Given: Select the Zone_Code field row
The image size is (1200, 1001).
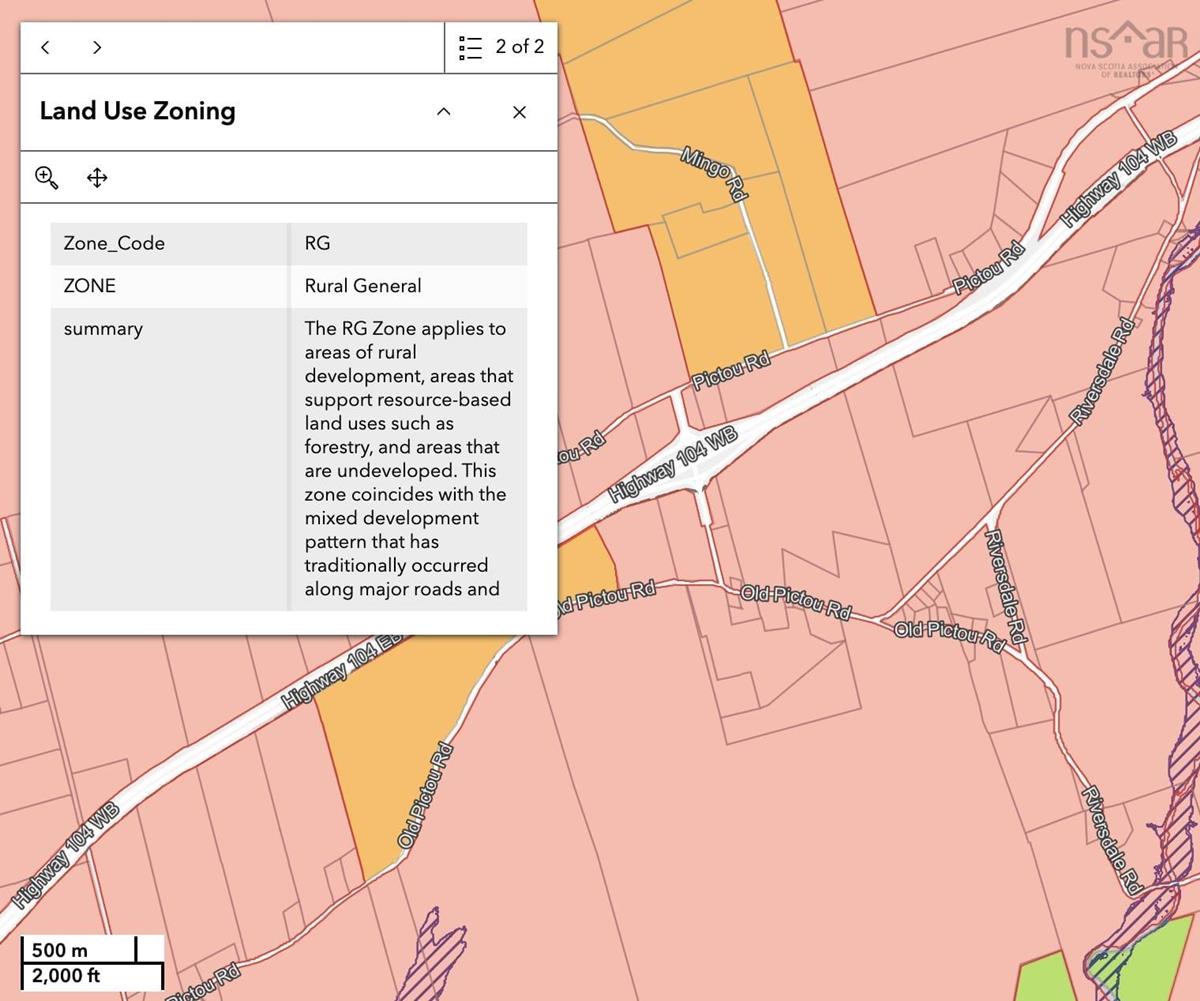Looking at the screenshot, I should (x=114, y=243).
